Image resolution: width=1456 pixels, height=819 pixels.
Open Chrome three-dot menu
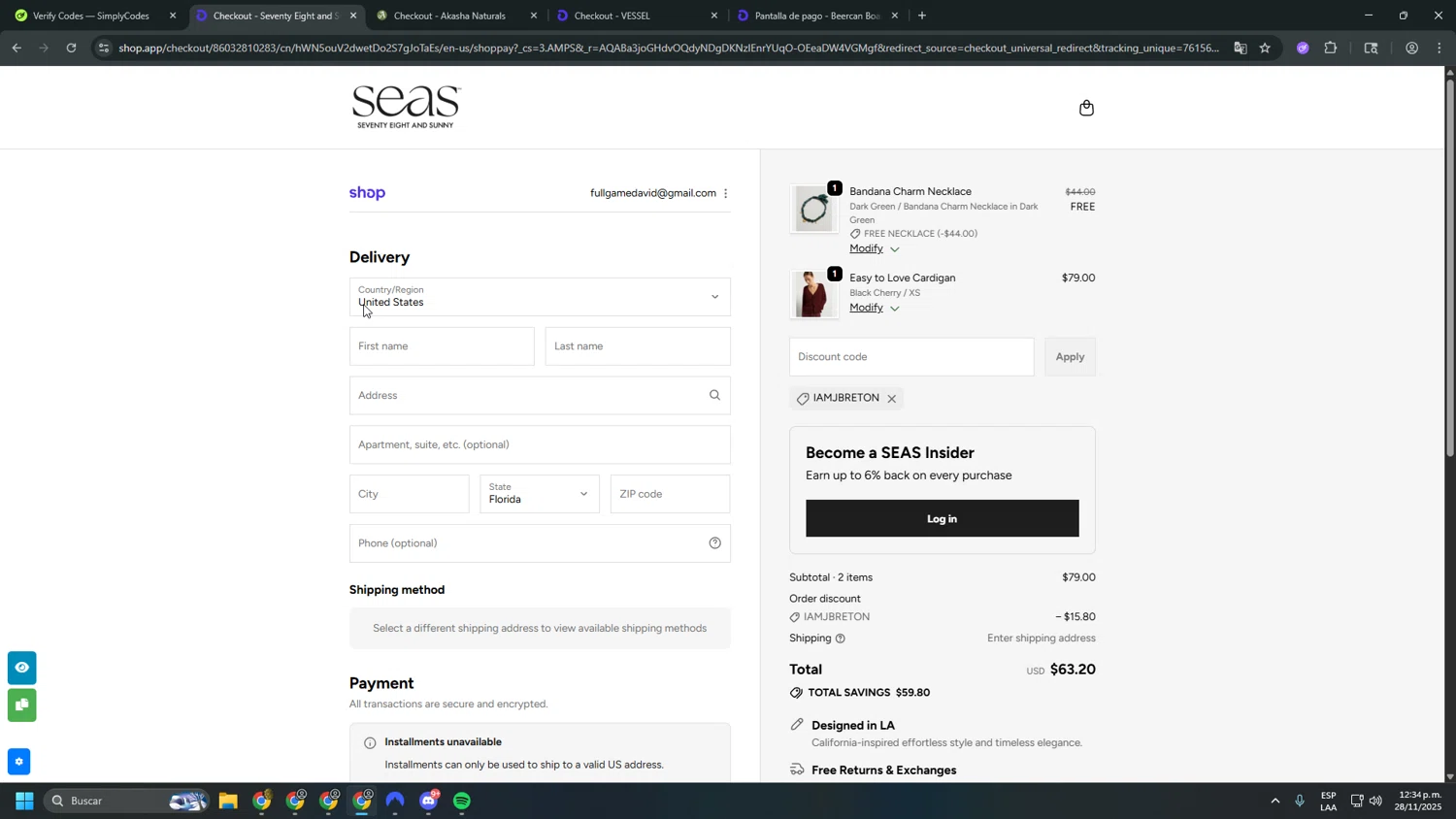[x=1439, y=48]
